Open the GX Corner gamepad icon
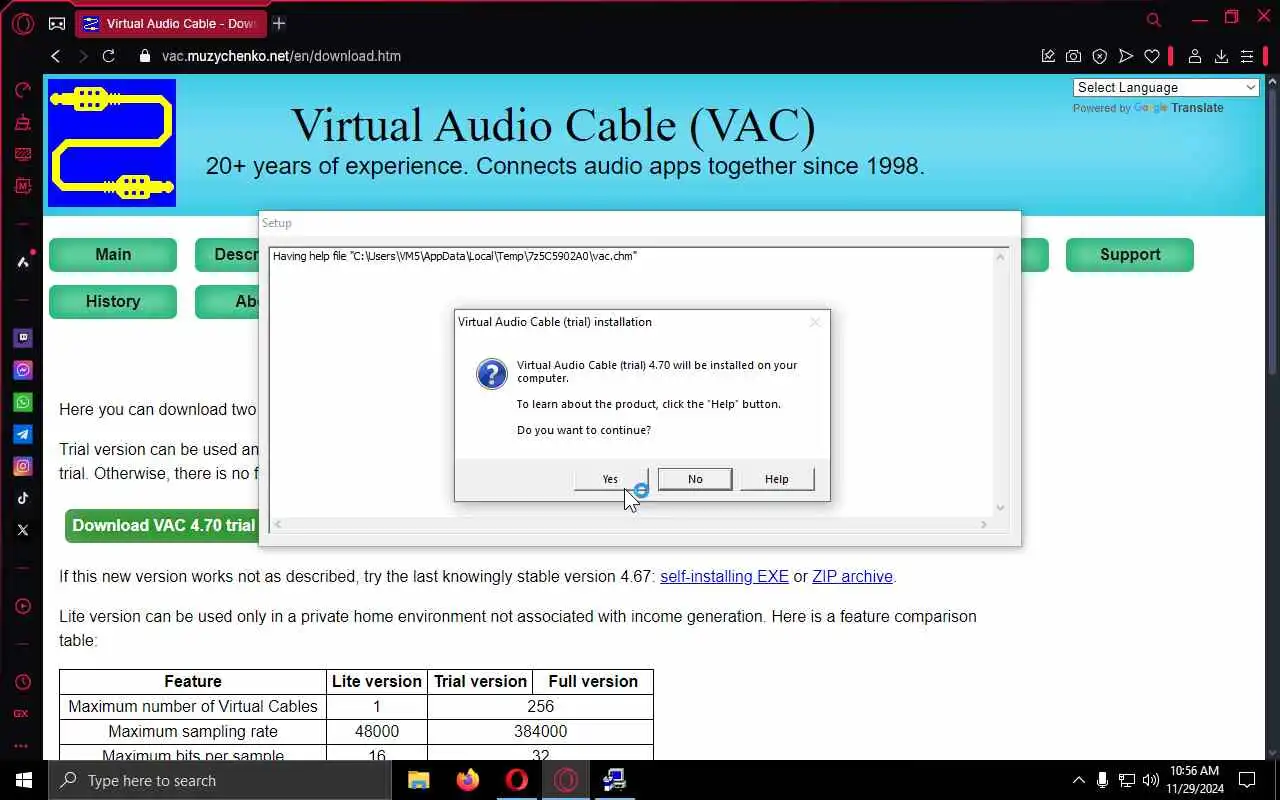 click(x=57, y=23)
